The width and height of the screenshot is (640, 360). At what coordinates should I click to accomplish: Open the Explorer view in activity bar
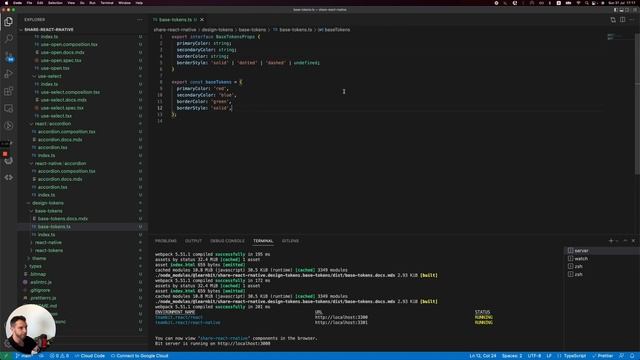click(9, 21)
